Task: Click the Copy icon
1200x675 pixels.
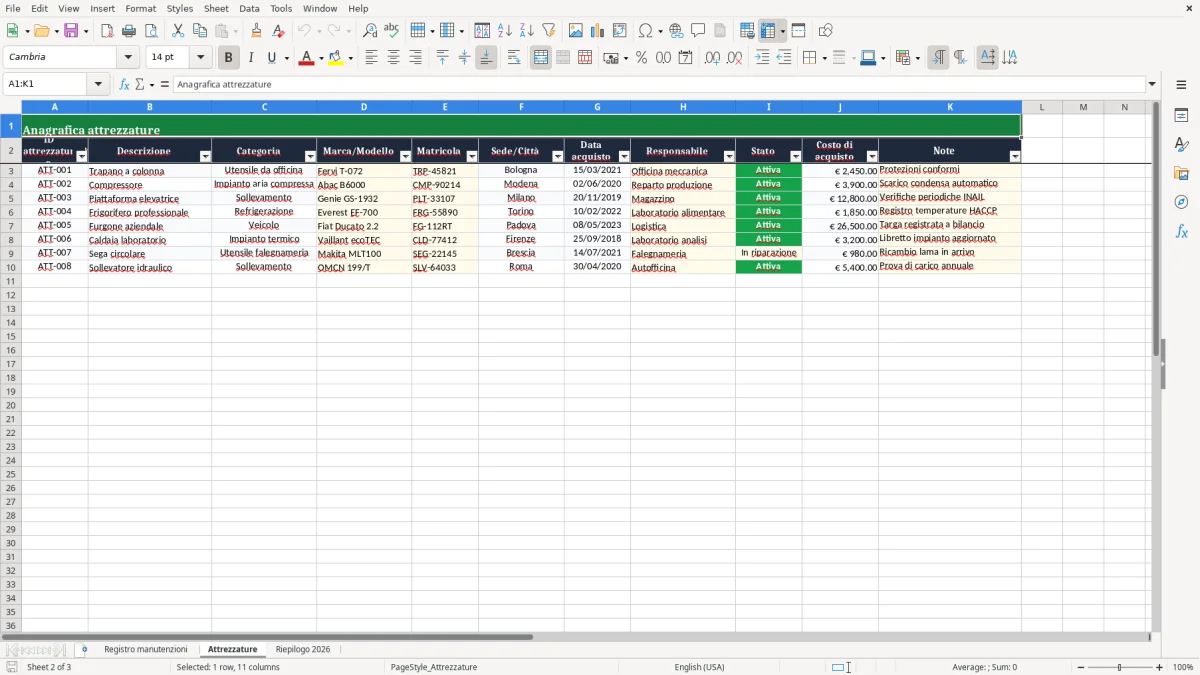Action: 200,31
